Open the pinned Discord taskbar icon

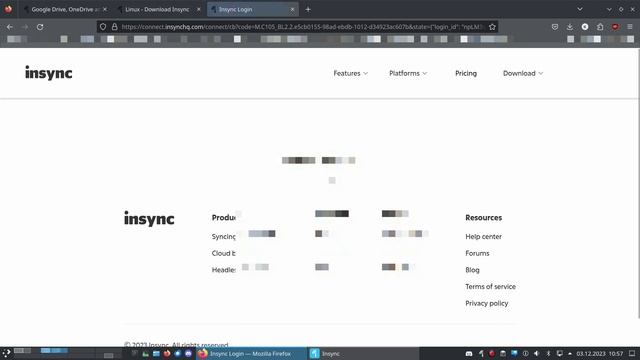coord(188,353)
